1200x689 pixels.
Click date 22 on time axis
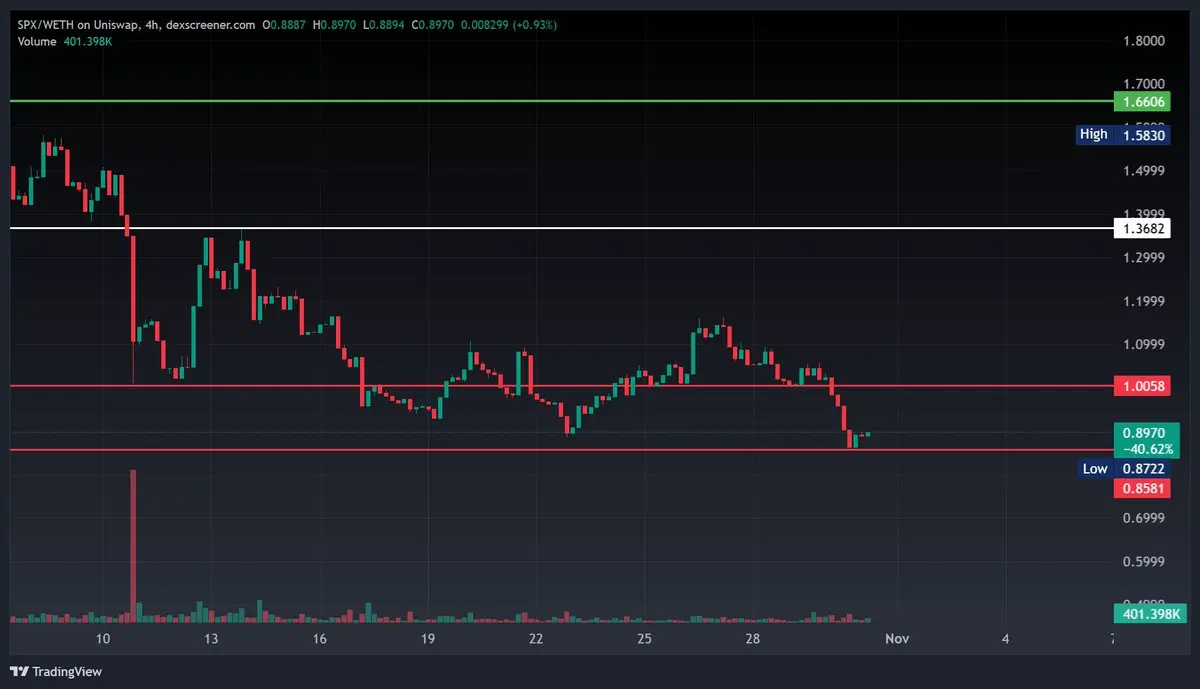(536, 639)
